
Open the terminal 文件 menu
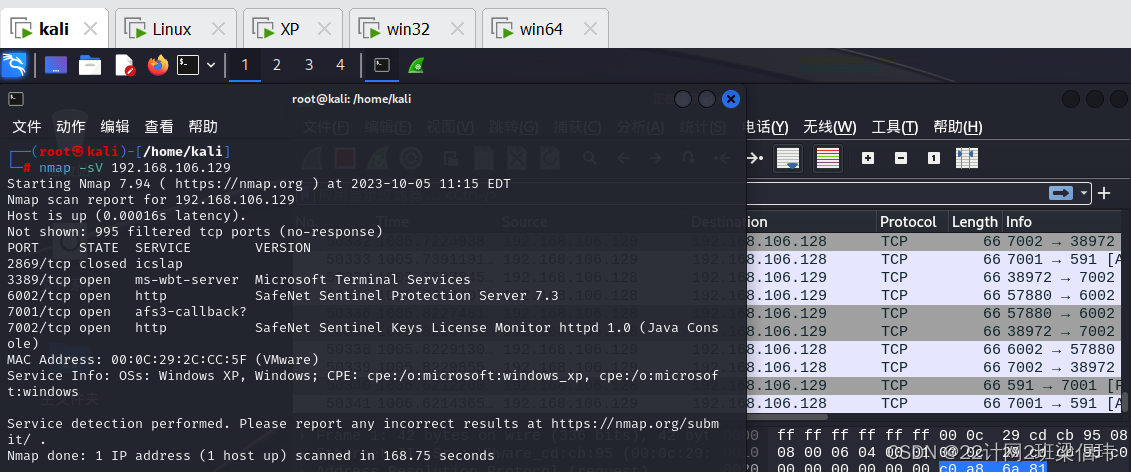(x=27, y=127)
